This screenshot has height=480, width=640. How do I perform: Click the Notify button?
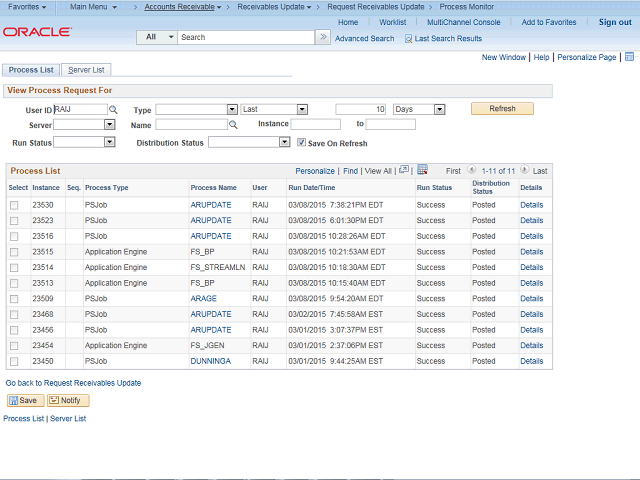(x=68, y=400)
